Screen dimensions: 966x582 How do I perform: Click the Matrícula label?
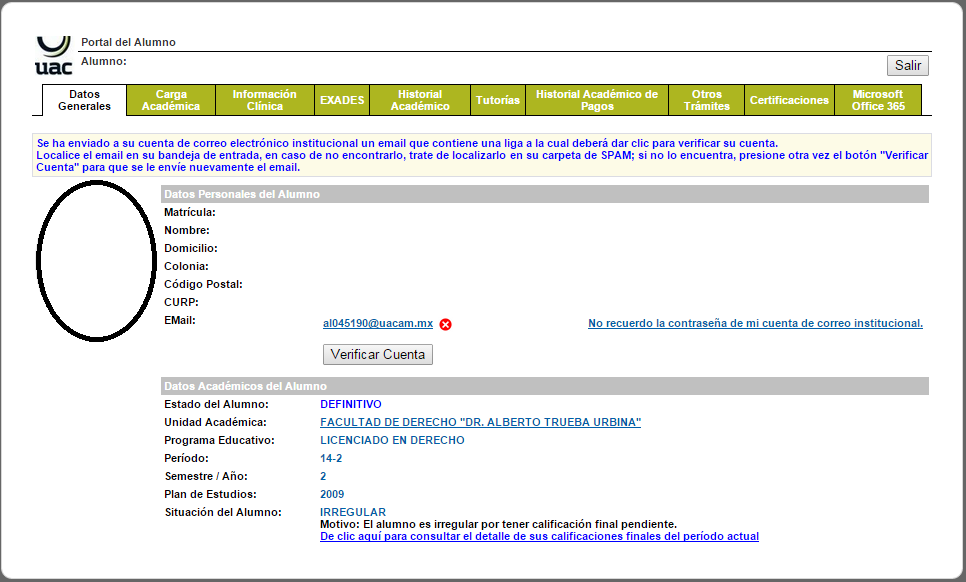tap(190, 212)
